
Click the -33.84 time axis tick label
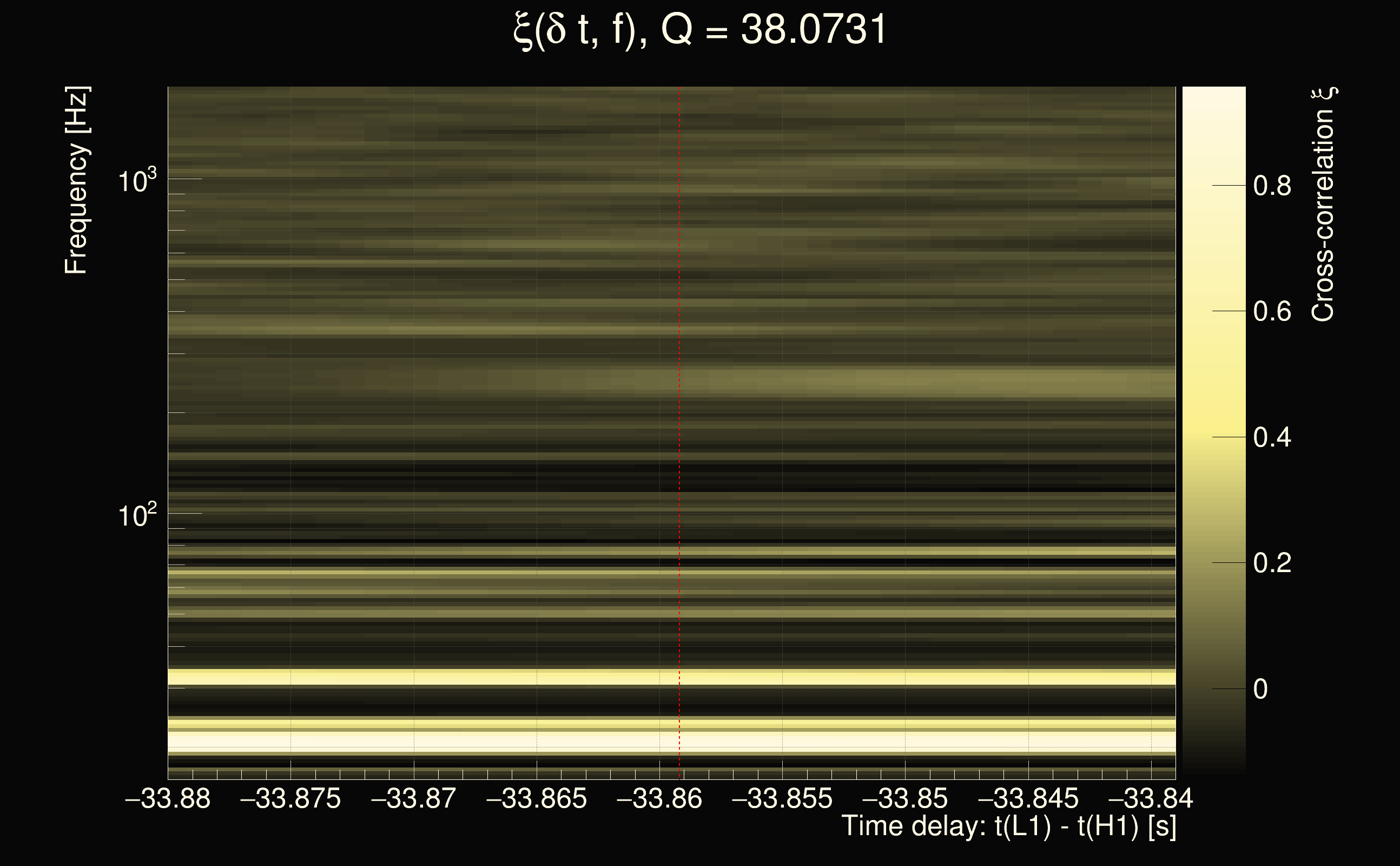(1151, 799)
